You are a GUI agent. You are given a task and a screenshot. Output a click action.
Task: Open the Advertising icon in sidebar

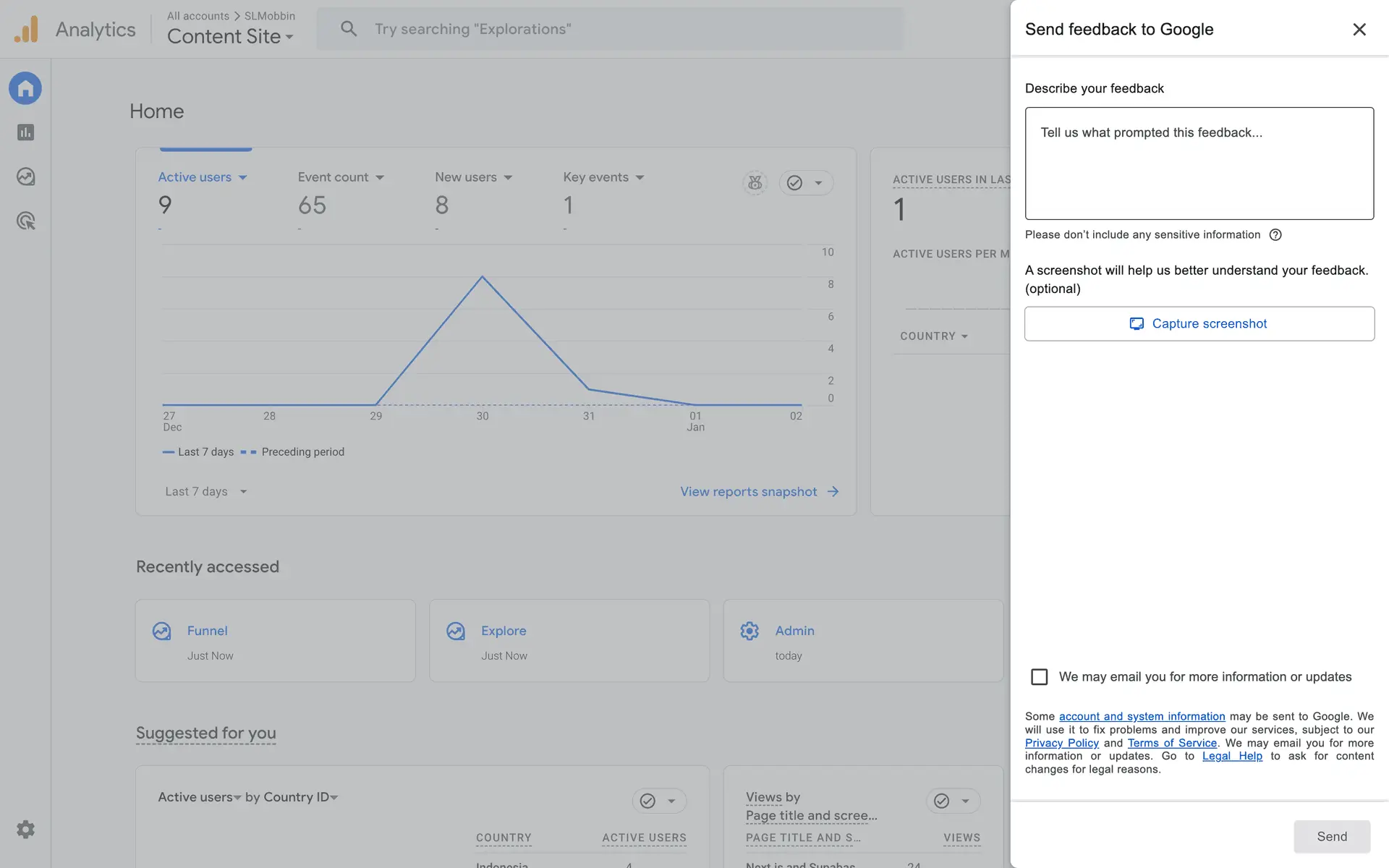click(25, 221)
